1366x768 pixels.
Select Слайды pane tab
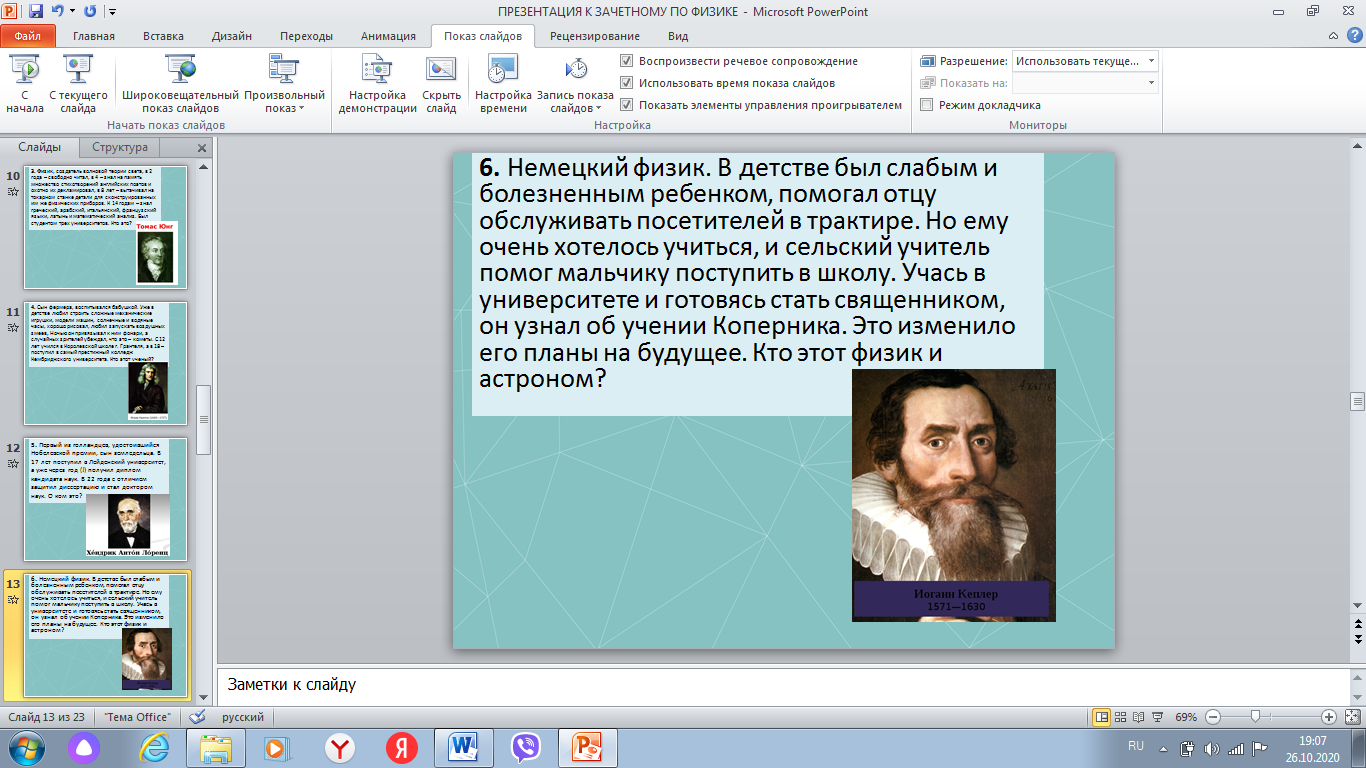tap(40, 147)
